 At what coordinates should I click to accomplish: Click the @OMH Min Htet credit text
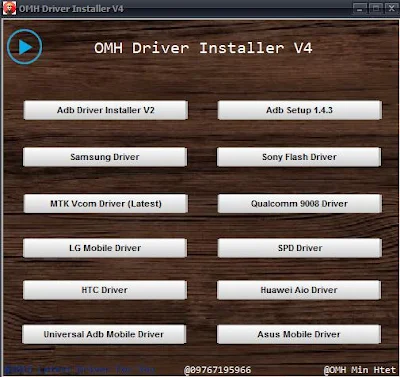click(360, 370)
